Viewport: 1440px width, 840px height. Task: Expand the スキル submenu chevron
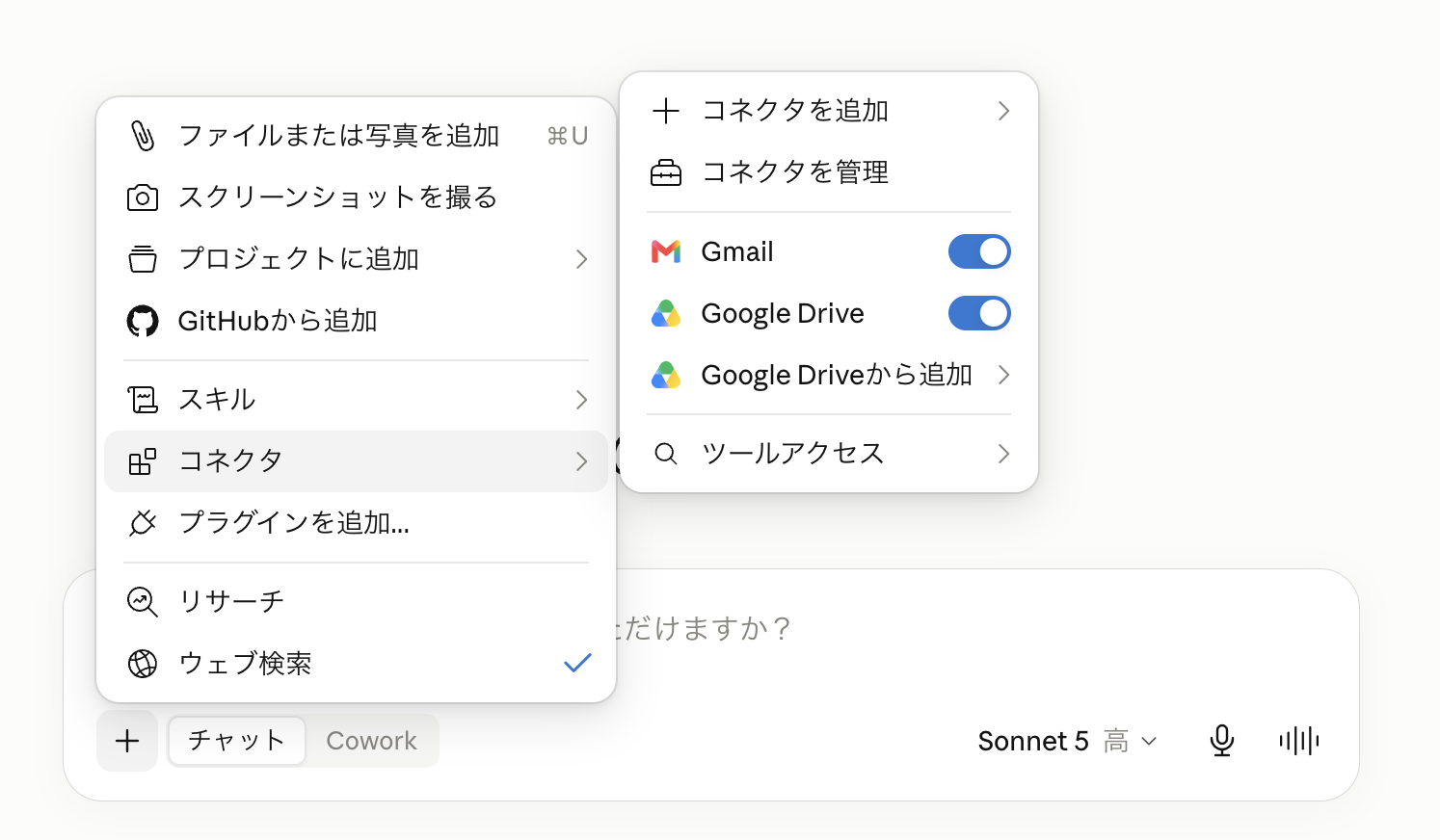pyautogui.click(x=581, y=400)
